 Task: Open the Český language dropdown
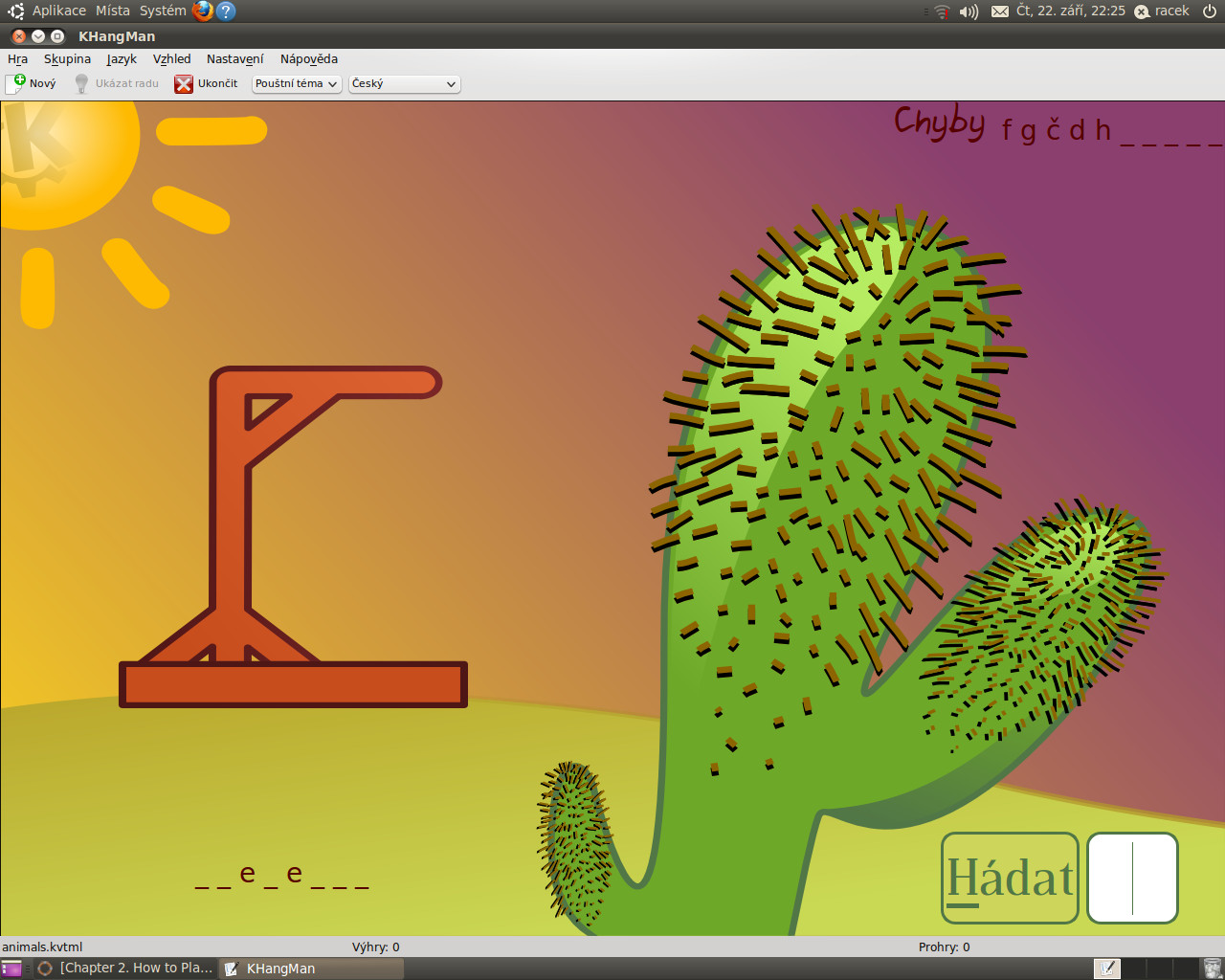[x=404, y=84]
